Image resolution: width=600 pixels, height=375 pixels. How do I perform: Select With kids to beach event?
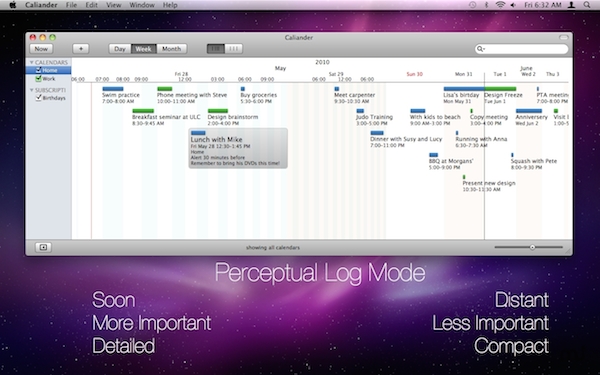tap(435, 117)
